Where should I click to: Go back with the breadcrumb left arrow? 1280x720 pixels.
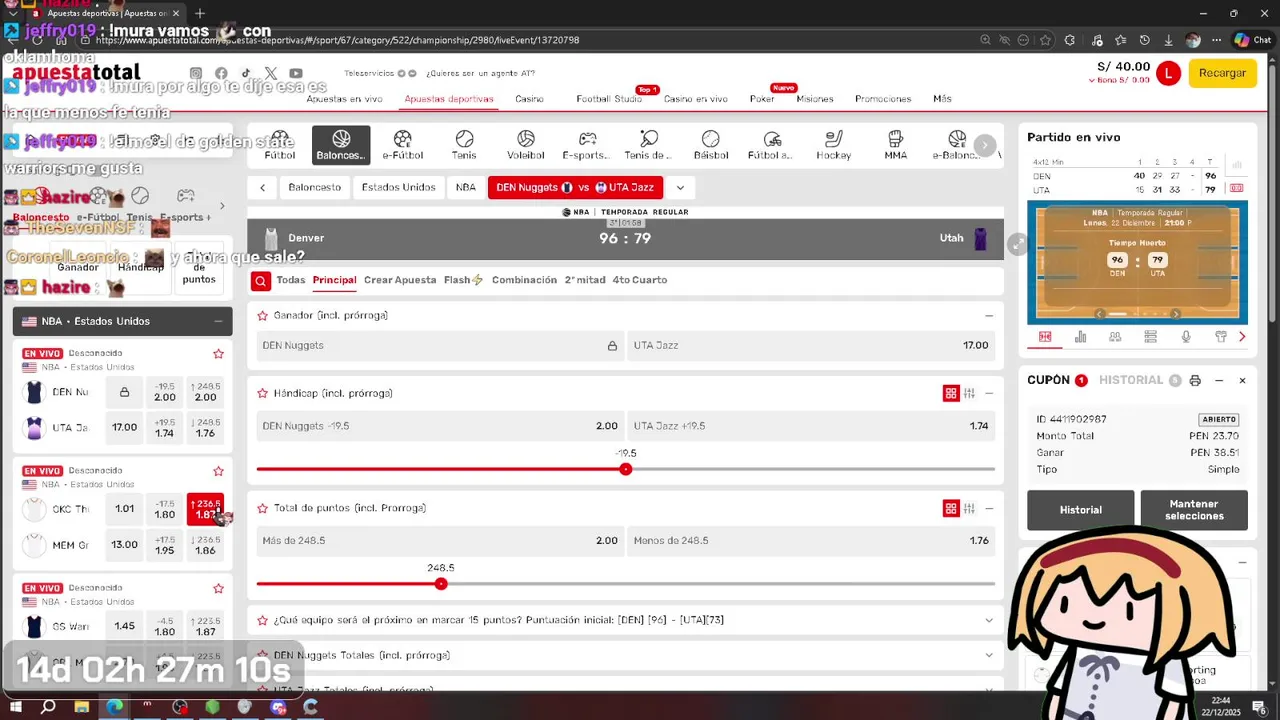point(262,188)
